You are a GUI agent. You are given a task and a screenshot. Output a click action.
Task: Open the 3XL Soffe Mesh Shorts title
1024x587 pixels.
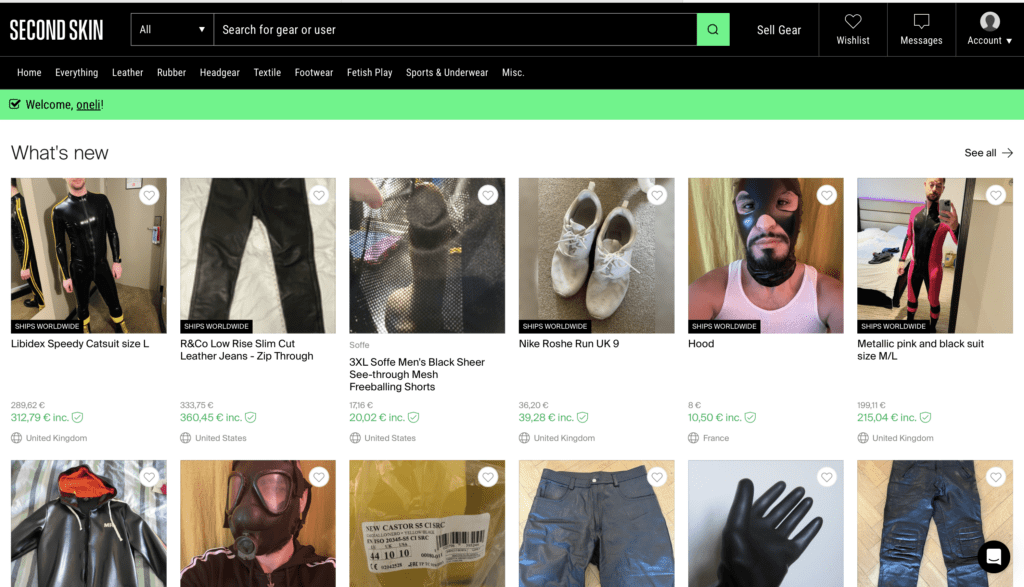(417, 374)
